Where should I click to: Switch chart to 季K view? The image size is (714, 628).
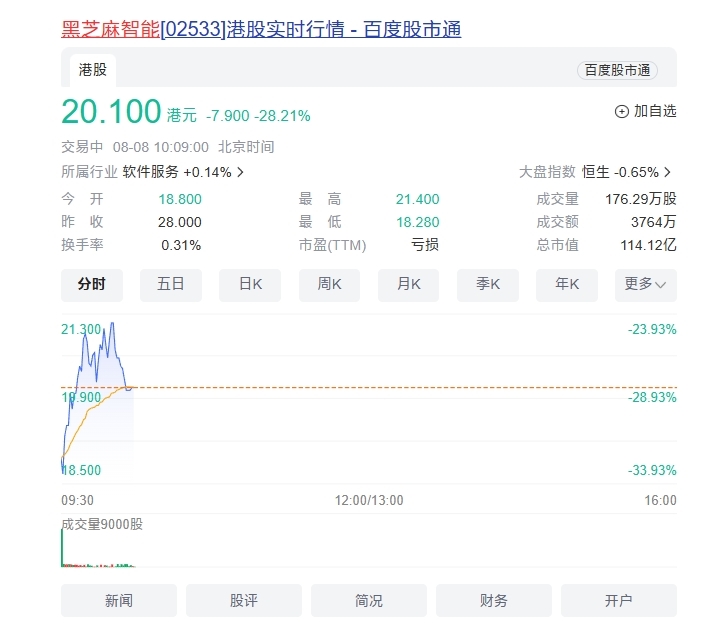click(488, 285)
